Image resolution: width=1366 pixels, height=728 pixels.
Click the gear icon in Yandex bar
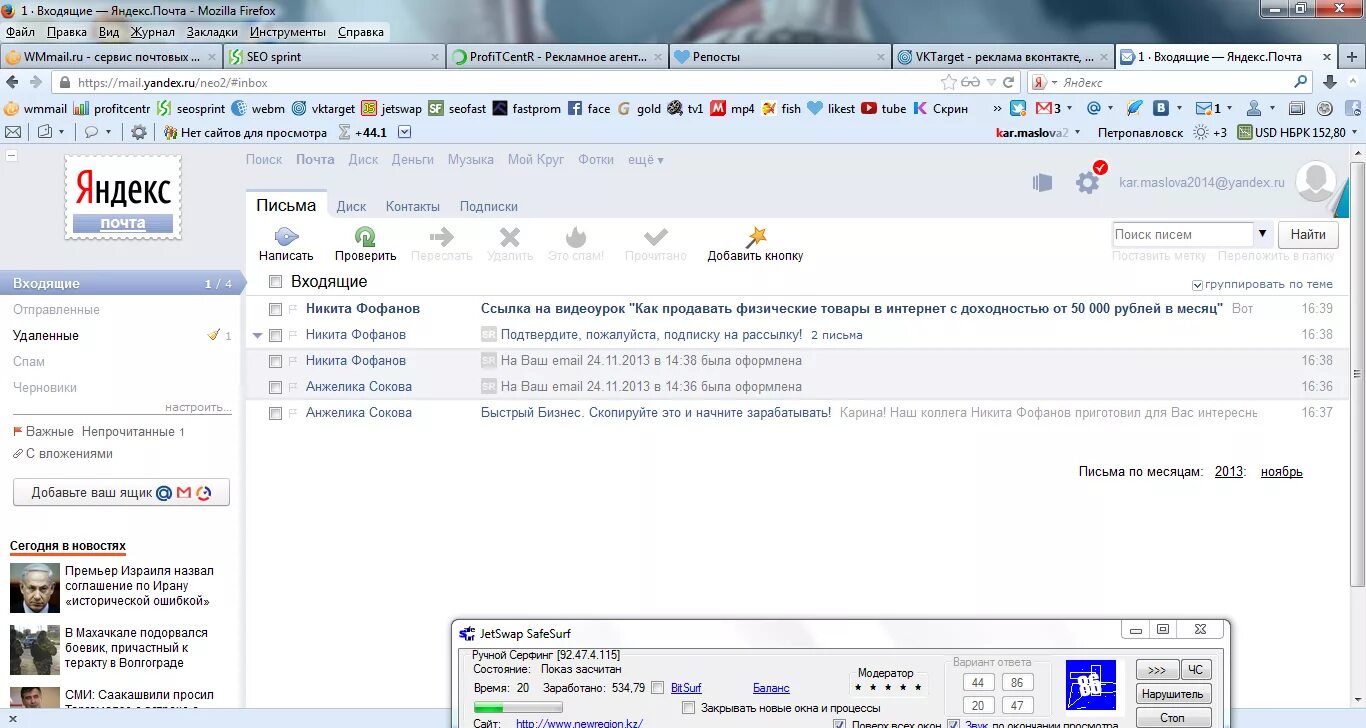tap(139, 132)
